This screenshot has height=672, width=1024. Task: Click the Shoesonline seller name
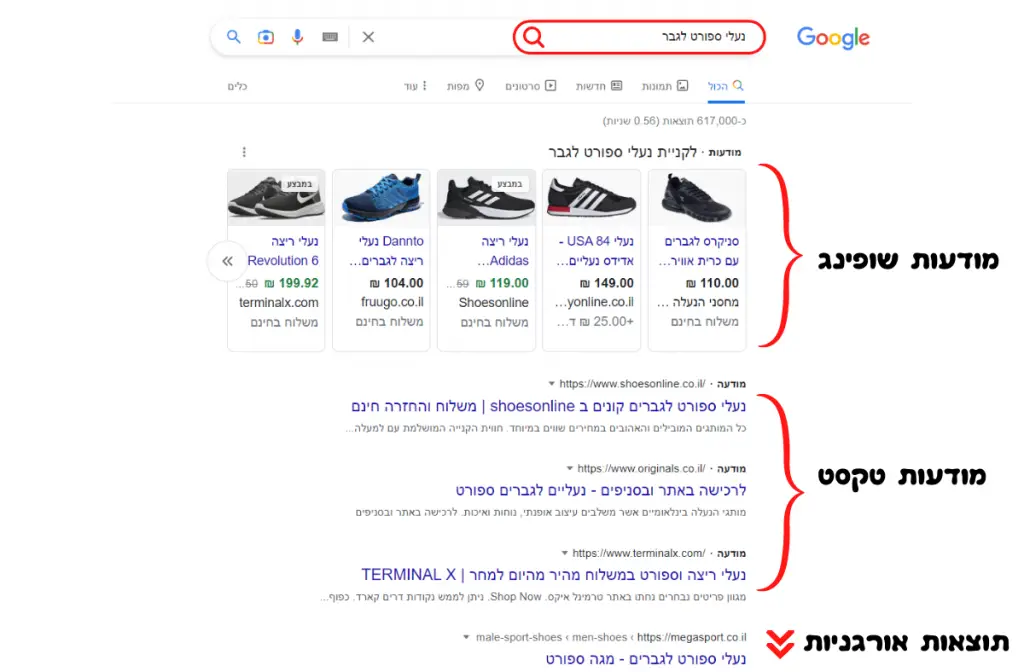pos(494,303)
